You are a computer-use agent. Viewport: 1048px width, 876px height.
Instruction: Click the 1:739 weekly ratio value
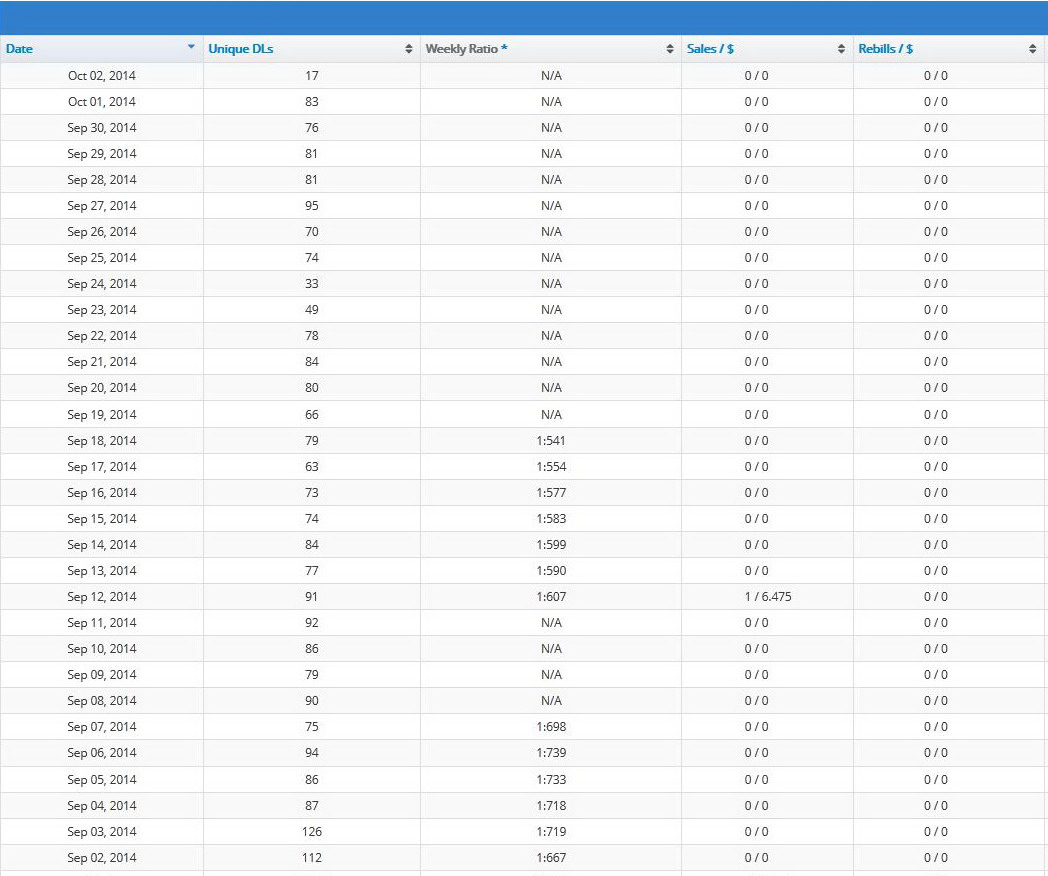pyautogui.click(x=551, y=753)
